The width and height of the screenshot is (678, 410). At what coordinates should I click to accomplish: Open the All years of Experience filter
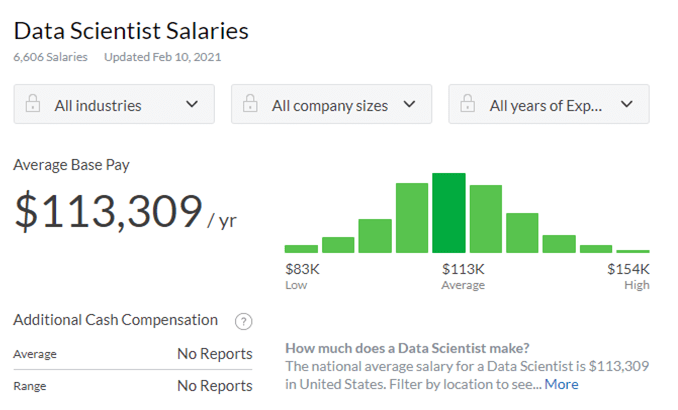(549, 105)
